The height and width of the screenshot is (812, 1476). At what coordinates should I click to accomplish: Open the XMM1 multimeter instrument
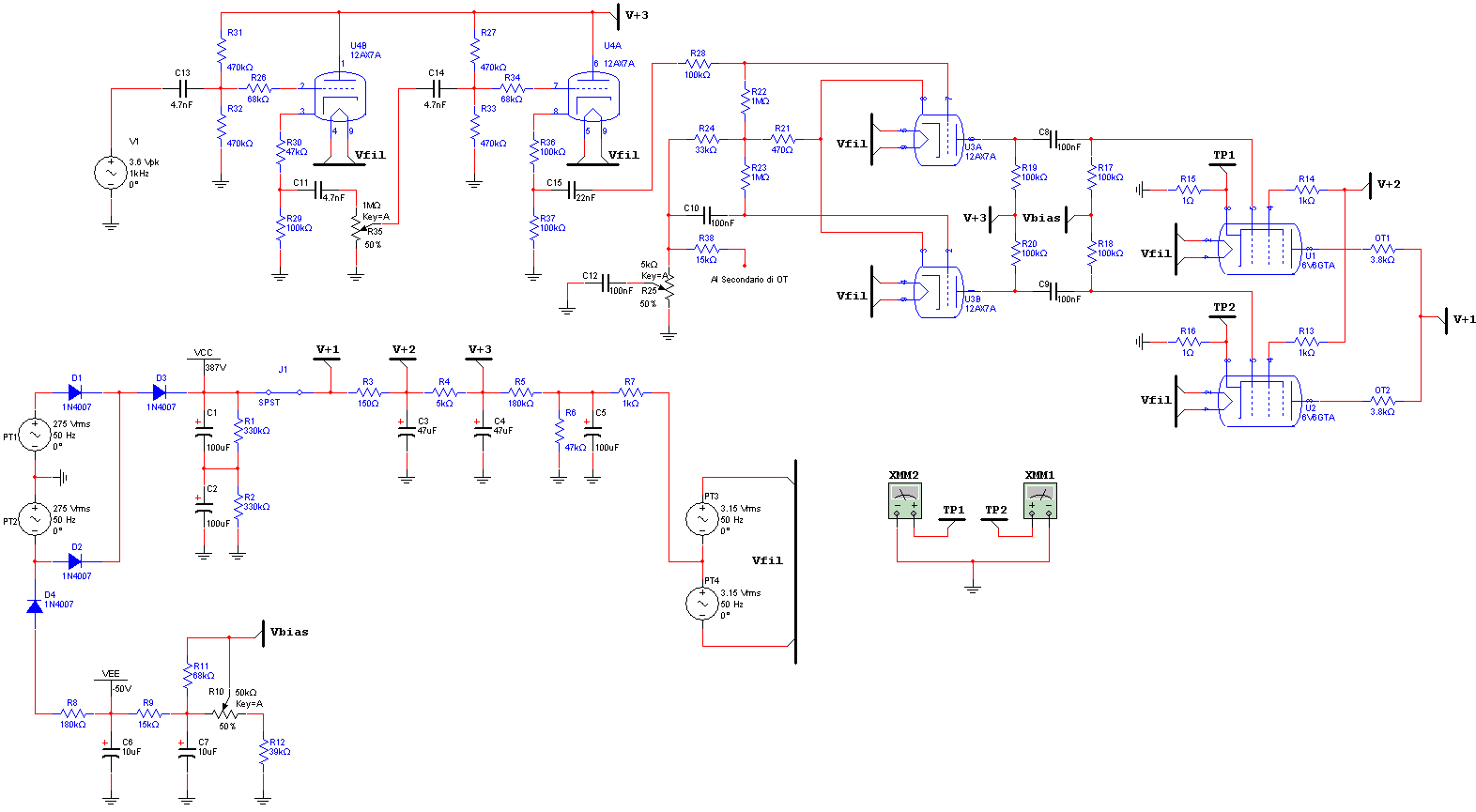point(1039,500)
